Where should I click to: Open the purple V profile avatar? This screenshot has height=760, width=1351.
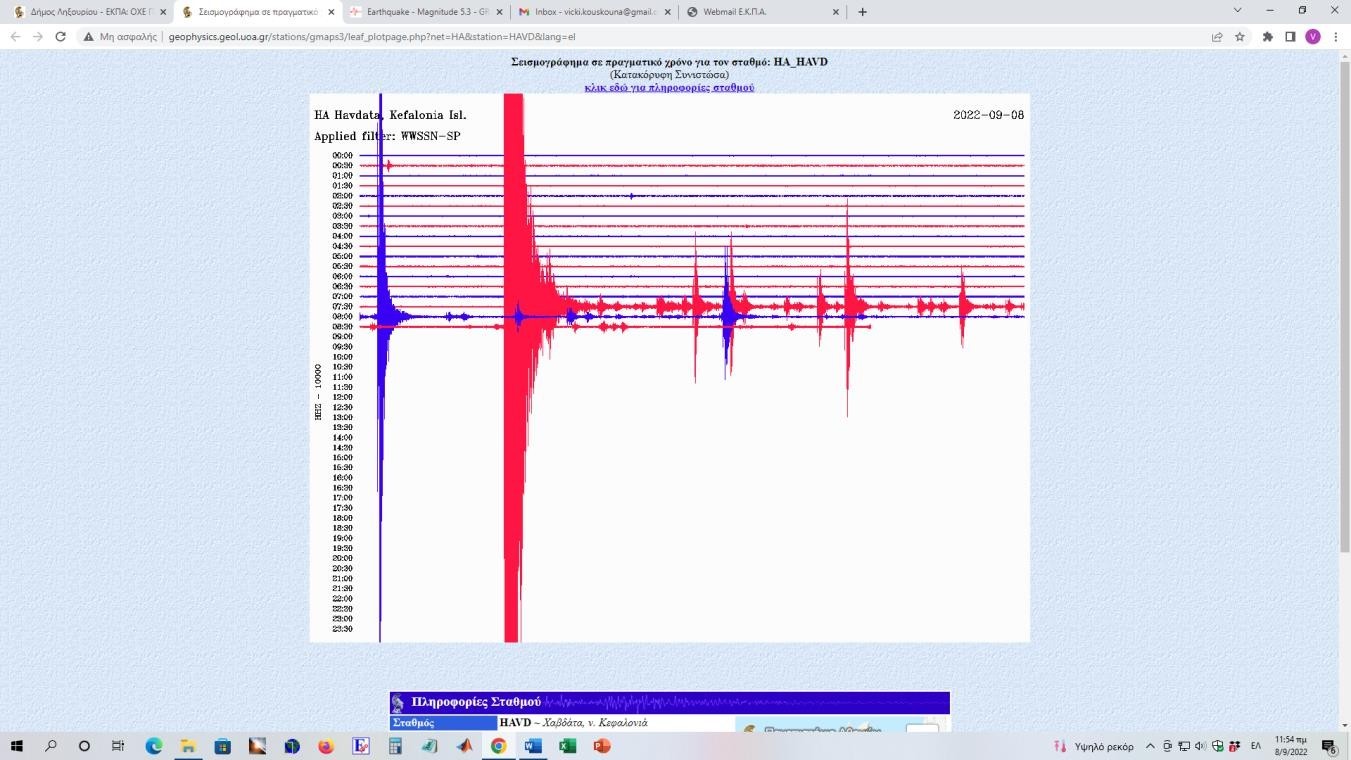(1313, 37)
